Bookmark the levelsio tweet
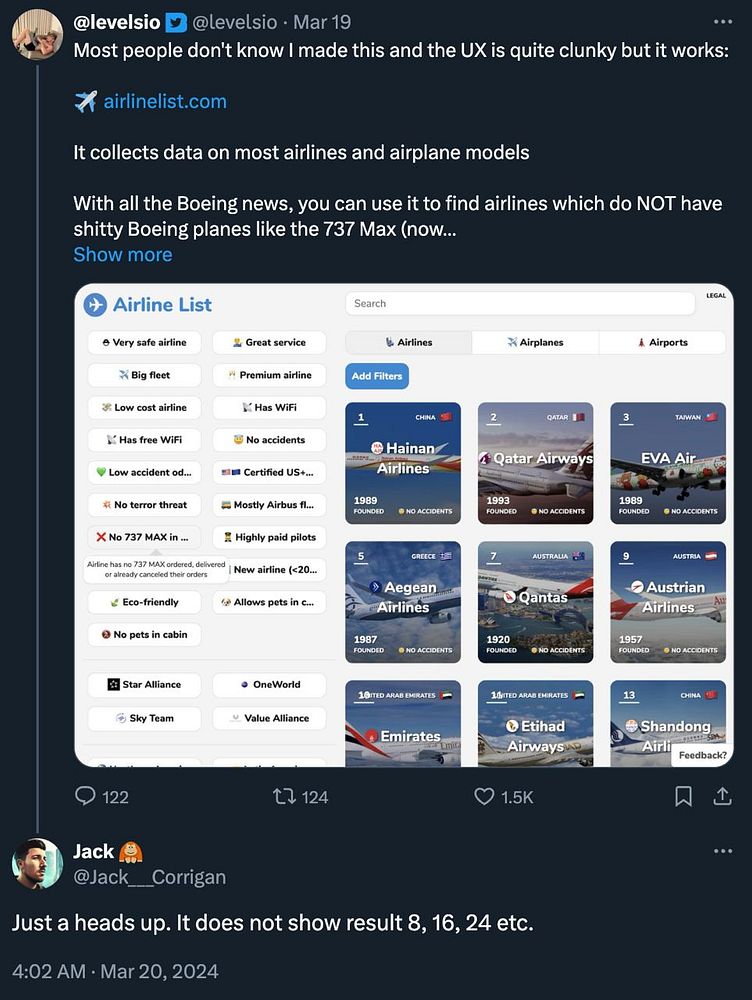Image resolution: width=752 pixels, height=1000 pixels. point(684,796)
